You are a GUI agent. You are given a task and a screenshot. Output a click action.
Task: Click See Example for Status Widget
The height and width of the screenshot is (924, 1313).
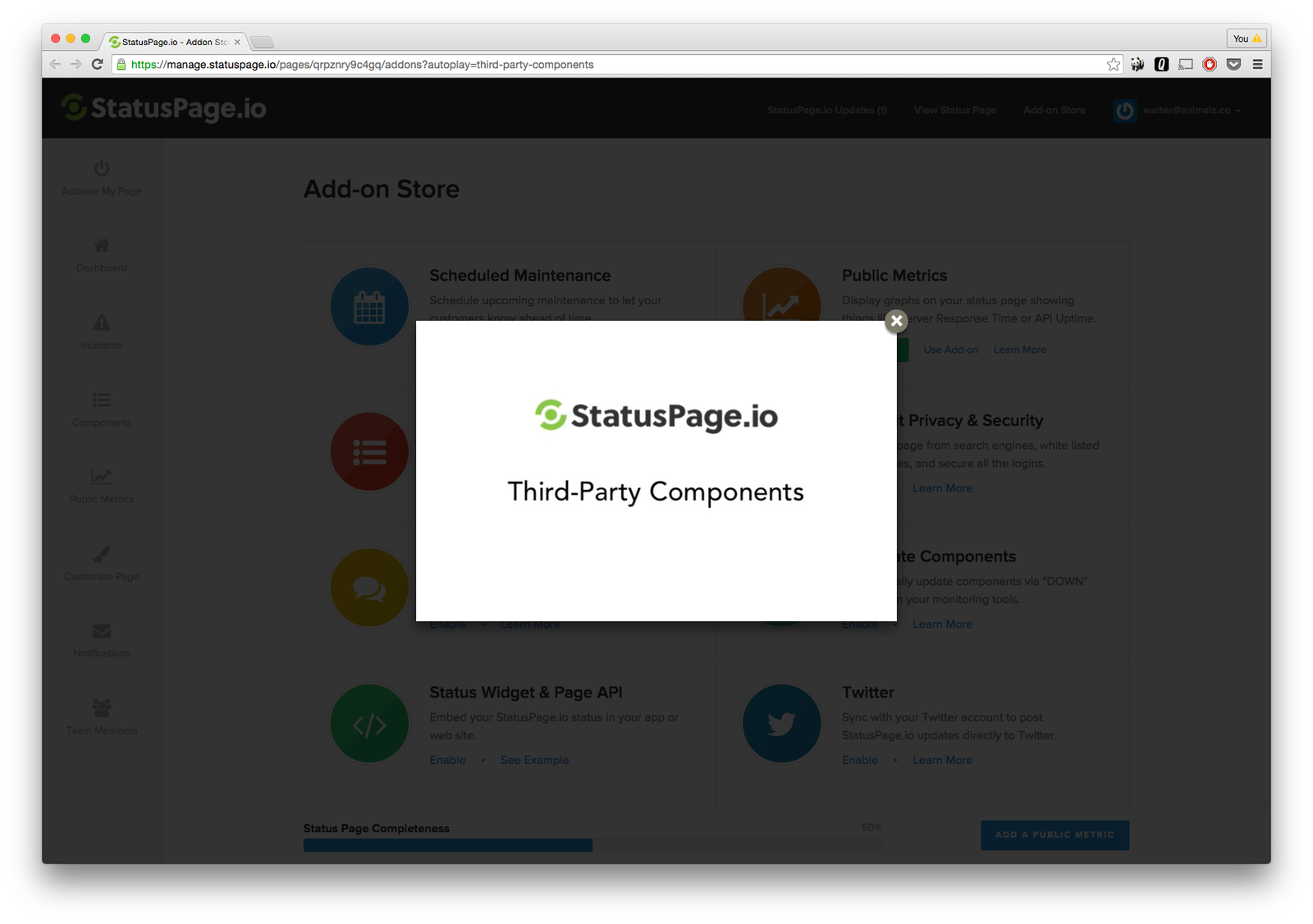pyautogui.click(x=535, y=761)
